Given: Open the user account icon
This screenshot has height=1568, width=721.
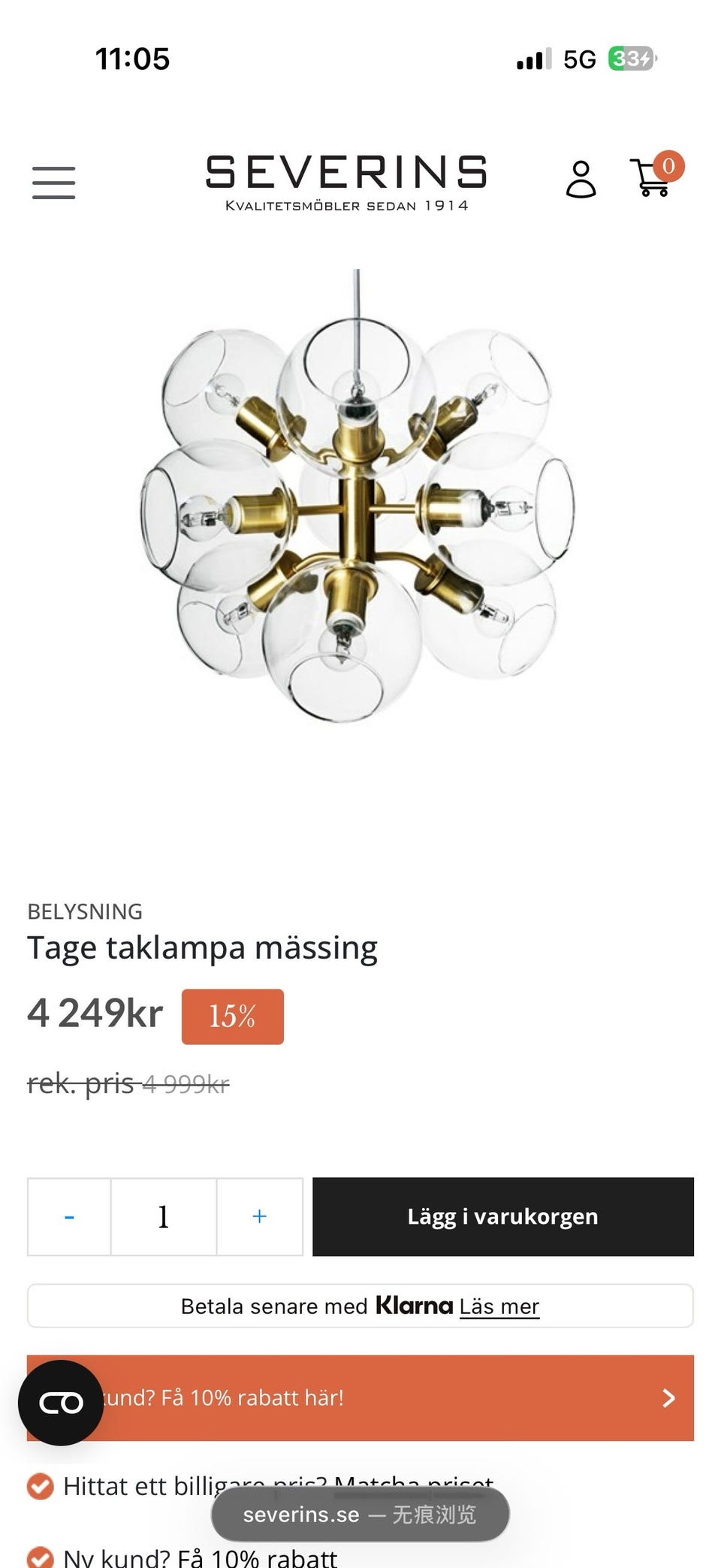Looking at the screenshot, I should tap(581, 180).
